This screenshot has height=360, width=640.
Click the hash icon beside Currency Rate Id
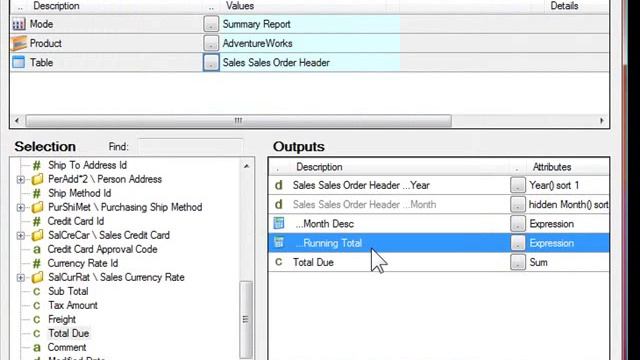pos(37,263)
